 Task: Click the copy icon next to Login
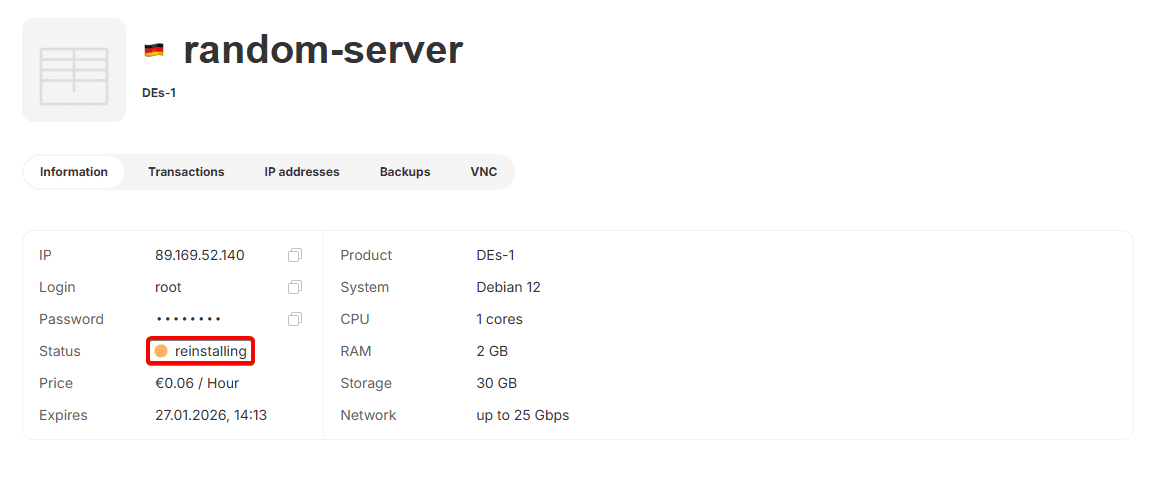[x=294, y=287]
